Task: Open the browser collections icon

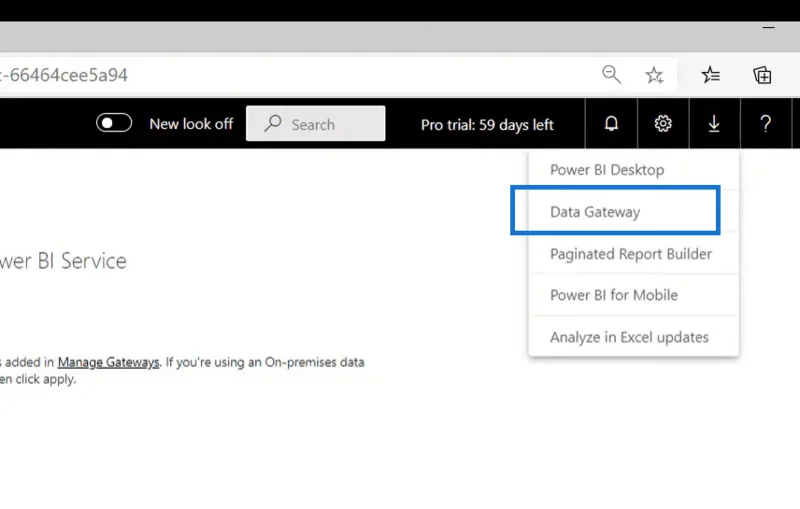Action: (x=762, y=75)
